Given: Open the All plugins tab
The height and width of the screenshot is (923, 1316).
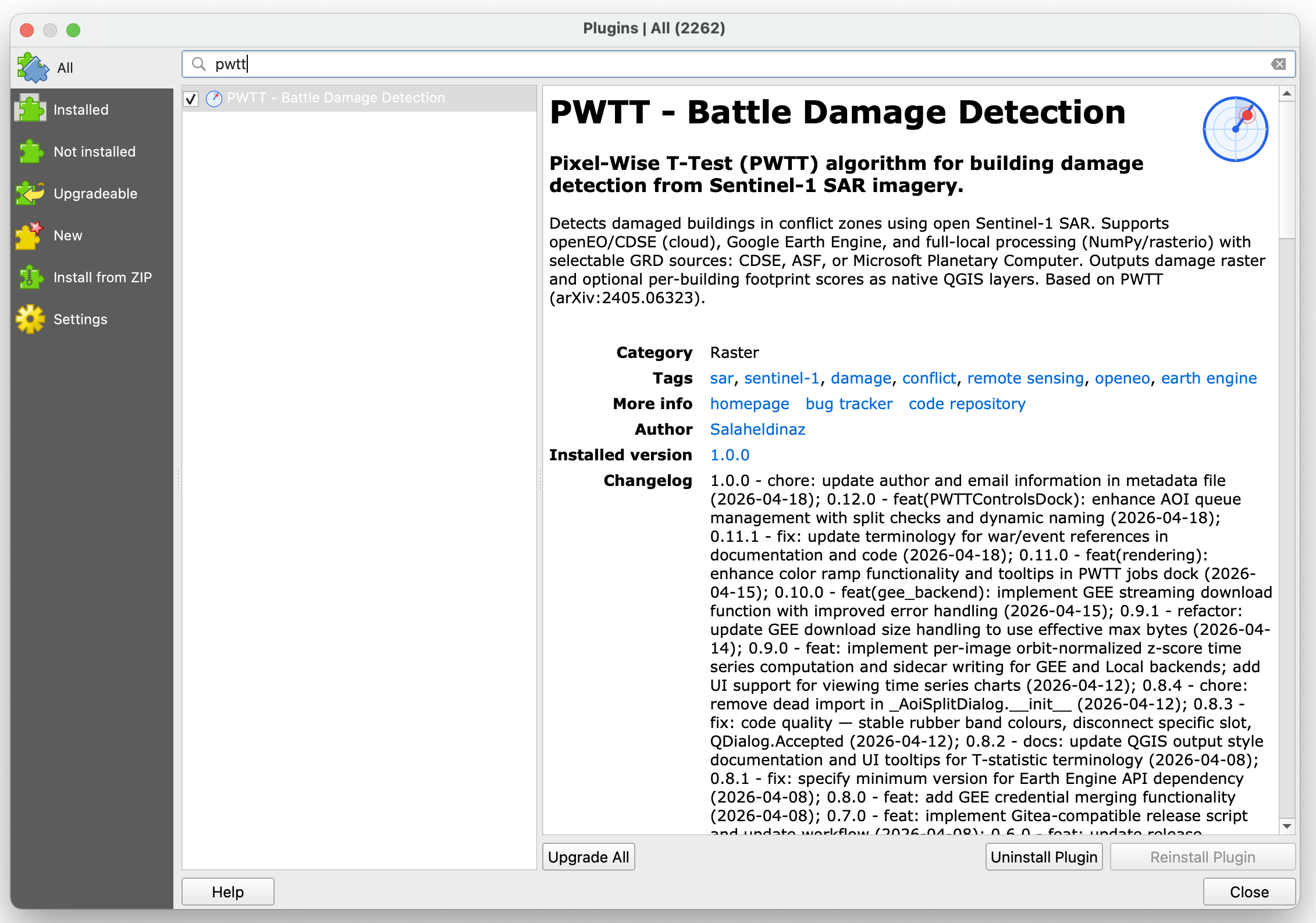Looking at the screenshot, I should click(x=92, y=68).
